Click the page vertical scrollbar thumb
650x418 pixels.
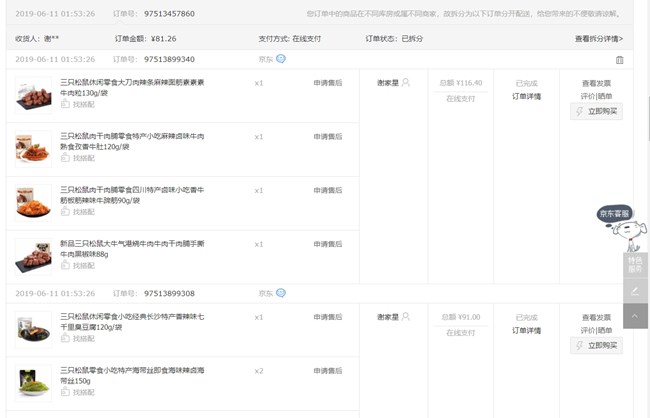coord(648,119)
